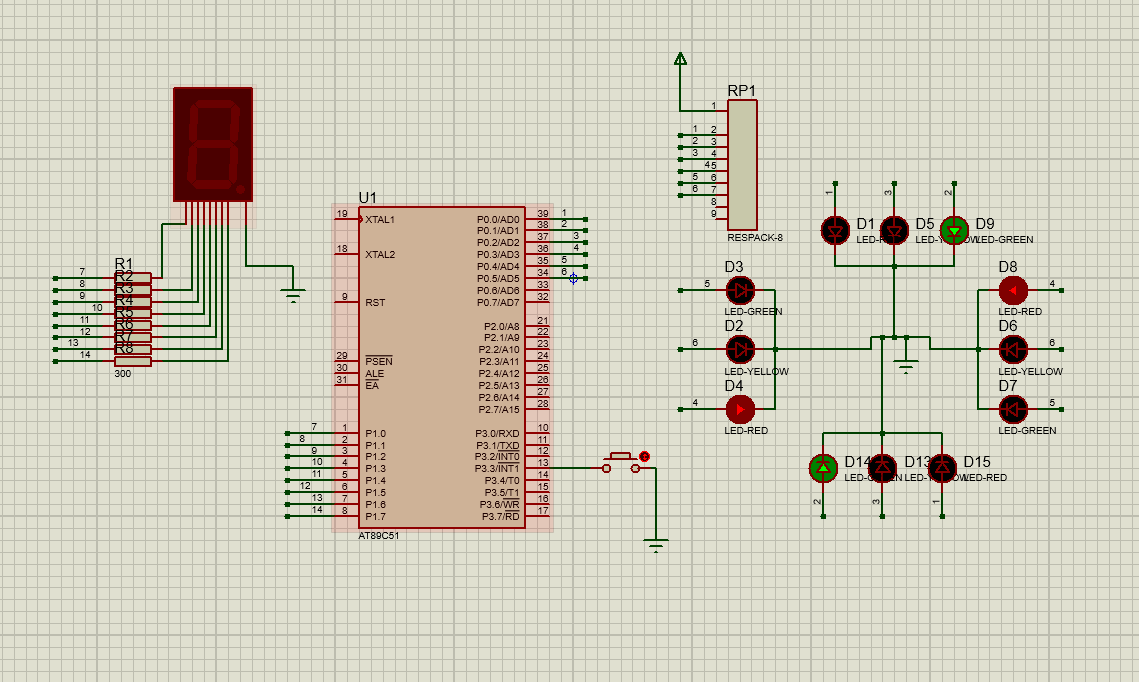
Task: Select lit green LED D14
Action: click(x=823, y=468)
